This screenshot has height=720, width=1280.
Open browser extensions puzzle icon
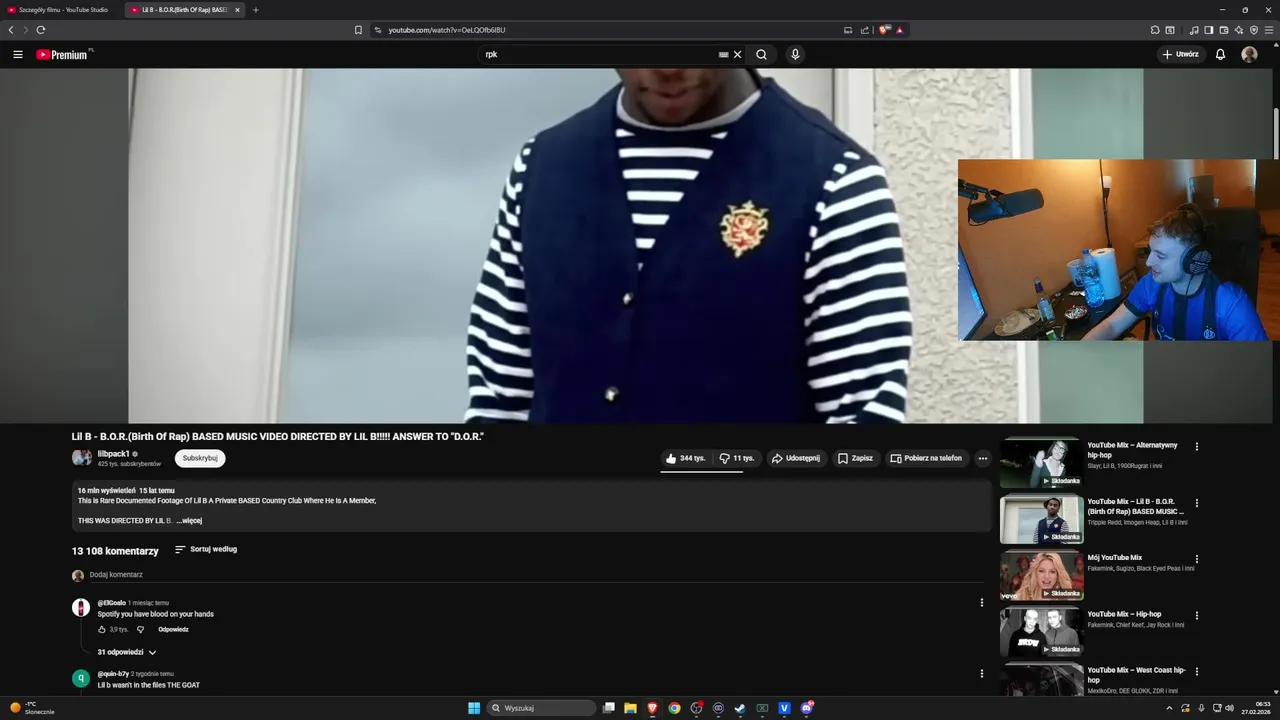tap(1155, 30)
